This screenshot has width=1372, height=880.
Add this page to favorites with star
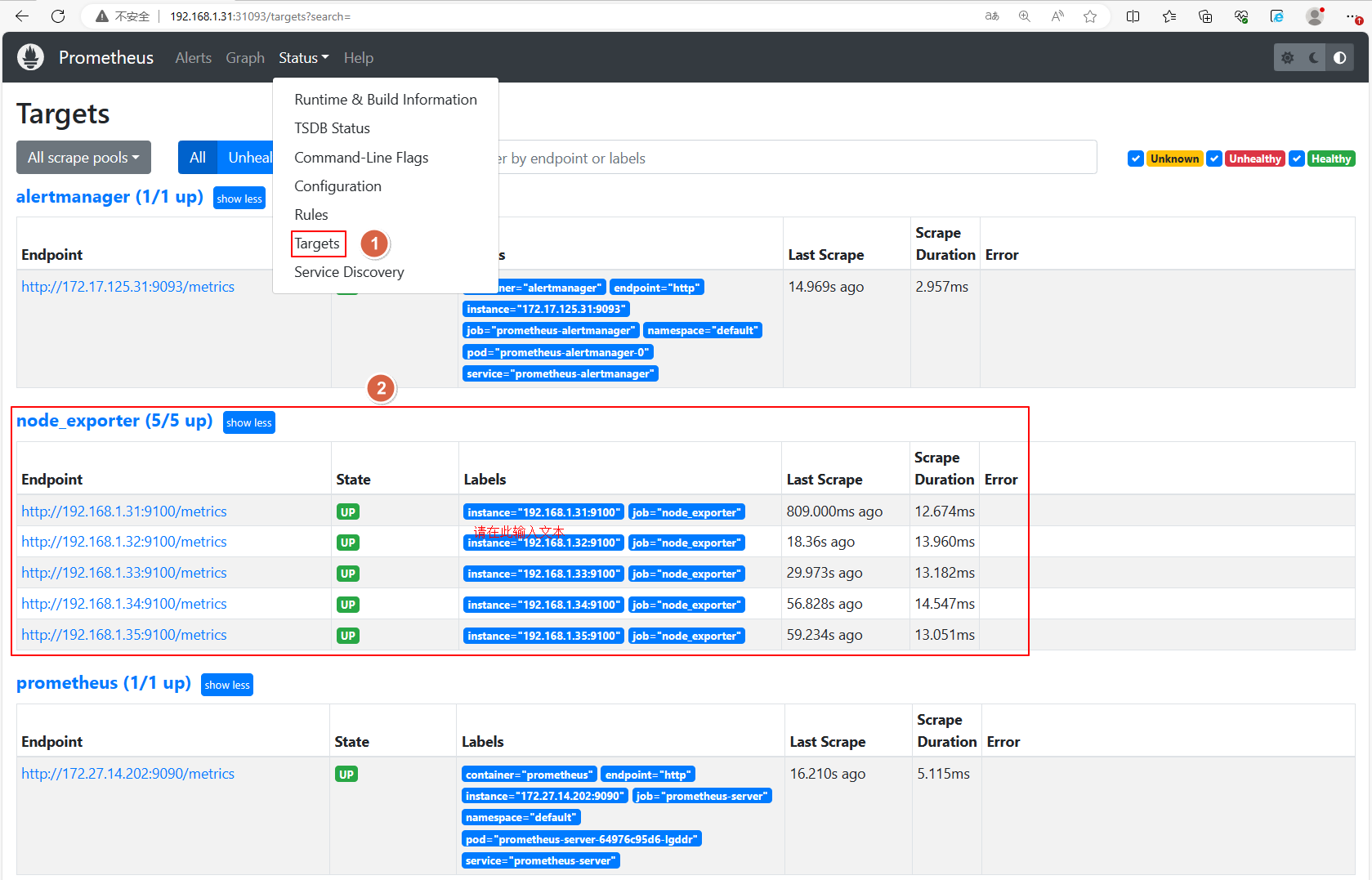[1090, 16]
